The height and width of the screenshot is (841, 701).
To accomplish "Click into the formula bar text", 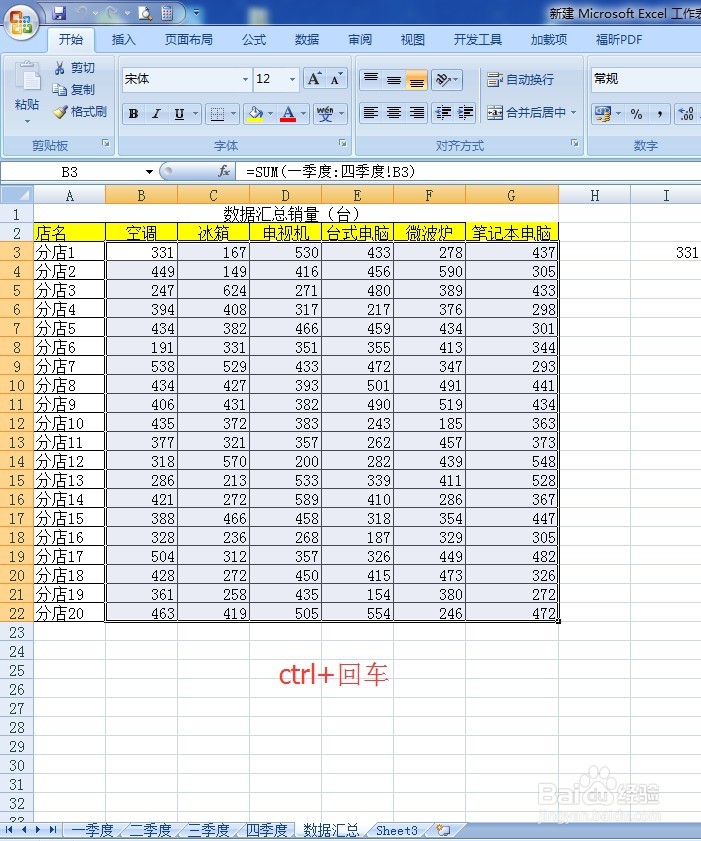I will tap(330, 172).
